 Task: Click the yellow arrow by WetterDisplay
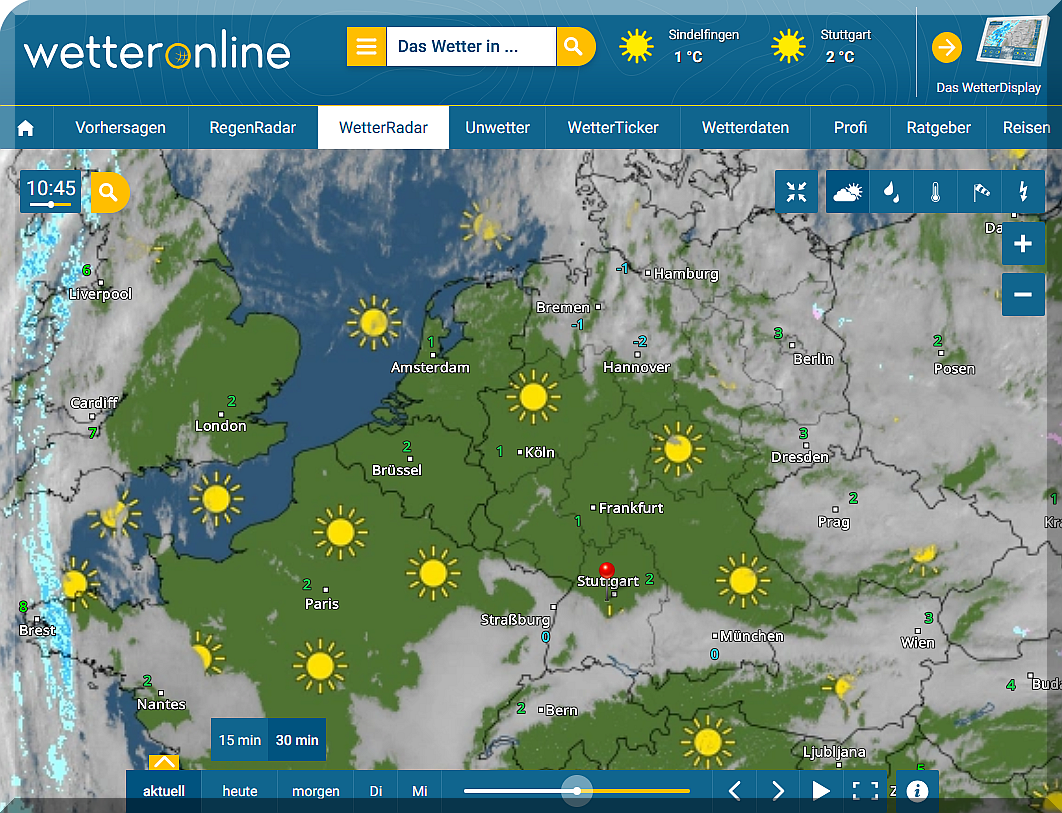point(946,47)
